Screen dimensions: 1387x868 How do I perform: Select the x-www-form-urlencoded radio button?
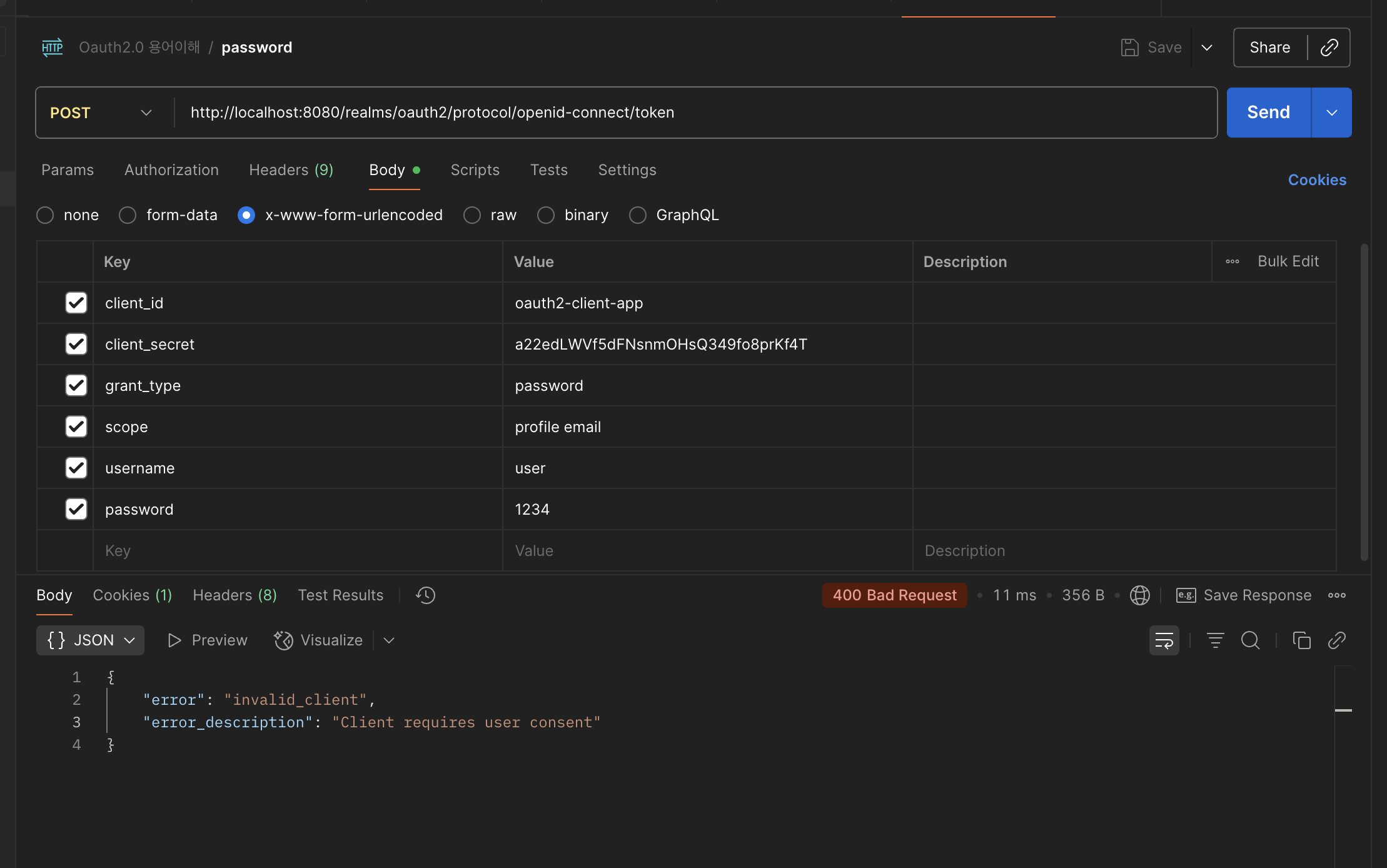(x=246, y=215)
